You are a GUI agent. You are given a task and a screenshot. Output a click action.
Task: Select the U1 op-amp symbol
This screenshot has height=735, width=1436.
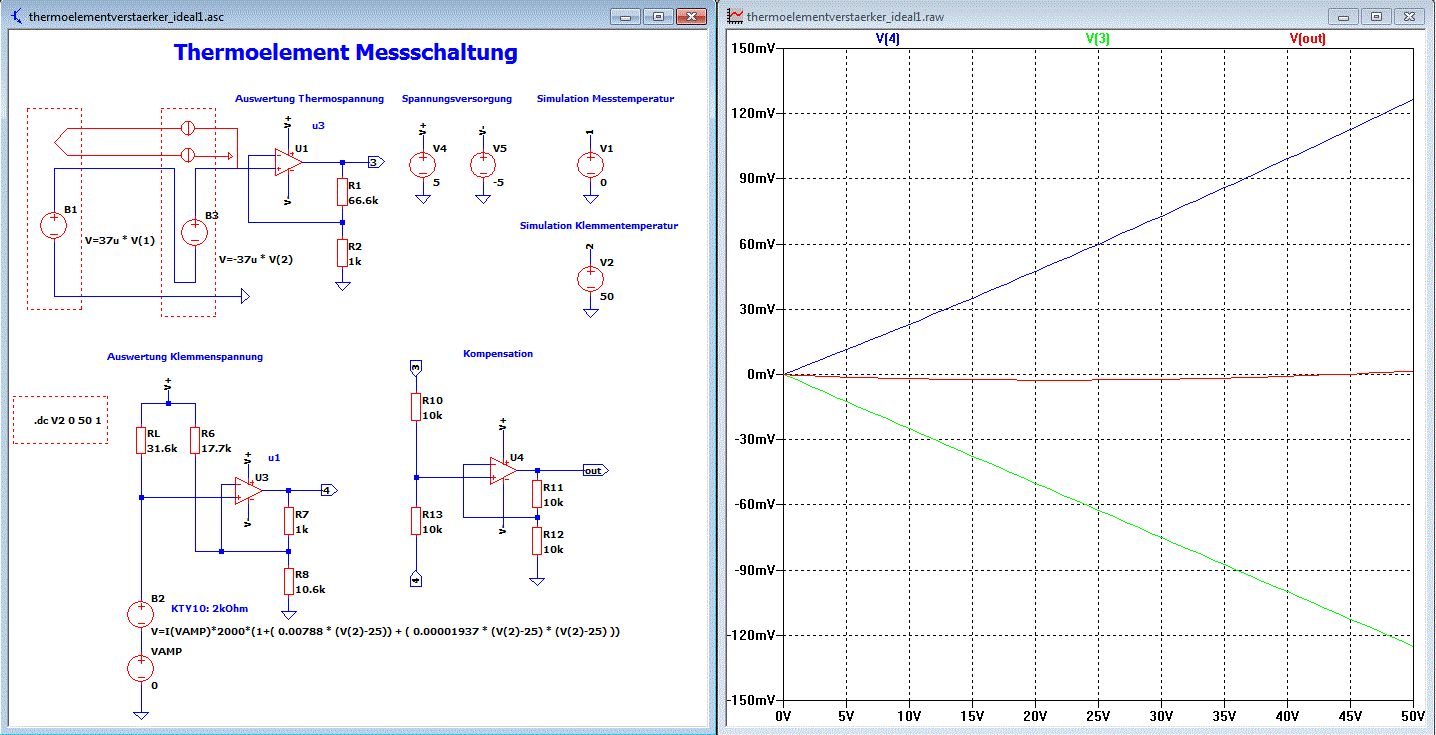(289, 162)
